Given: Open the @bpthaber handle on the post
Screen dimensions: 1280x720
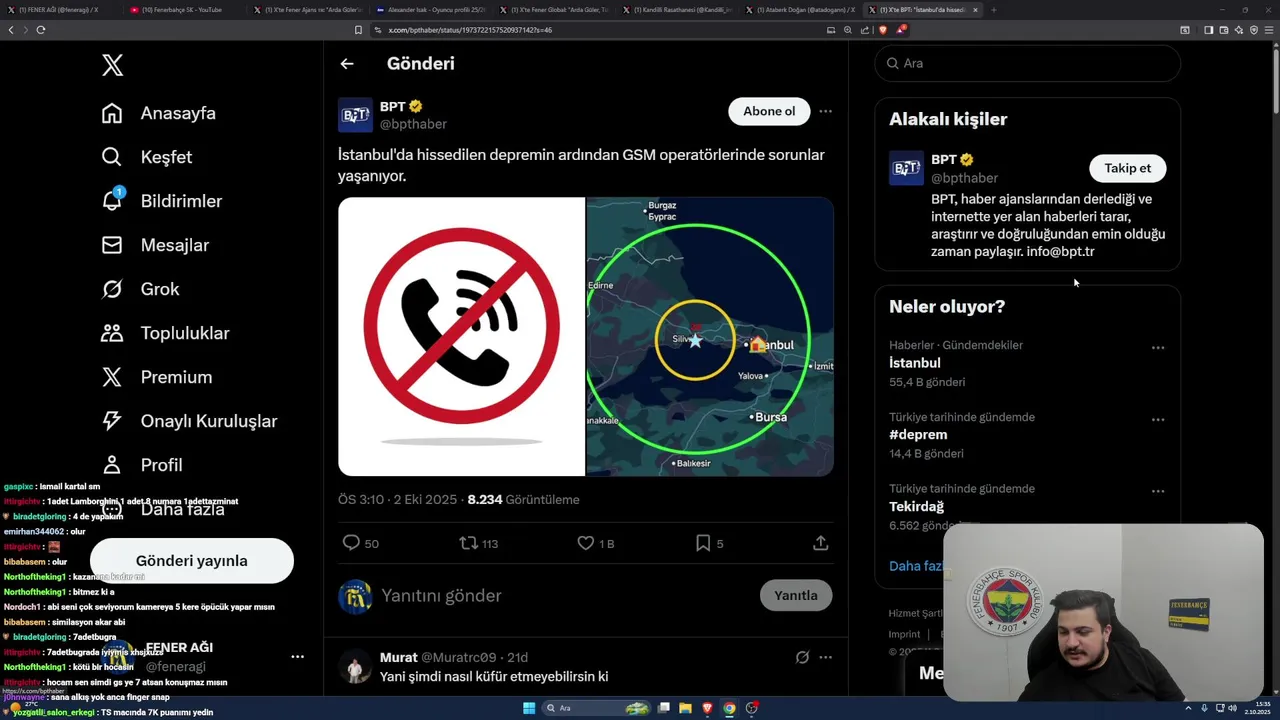Looking at the screenshot, I should point(413,124).
